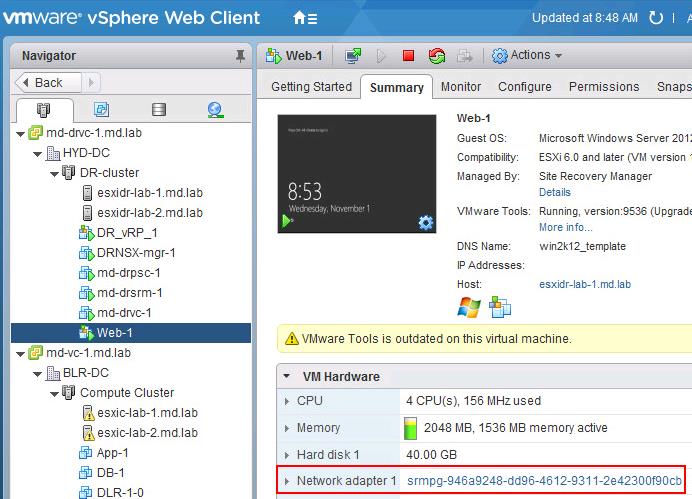The width and height of the screenshot is (692, 499).
Task: Switch to Storage view tab
Action: pos(159,109)
